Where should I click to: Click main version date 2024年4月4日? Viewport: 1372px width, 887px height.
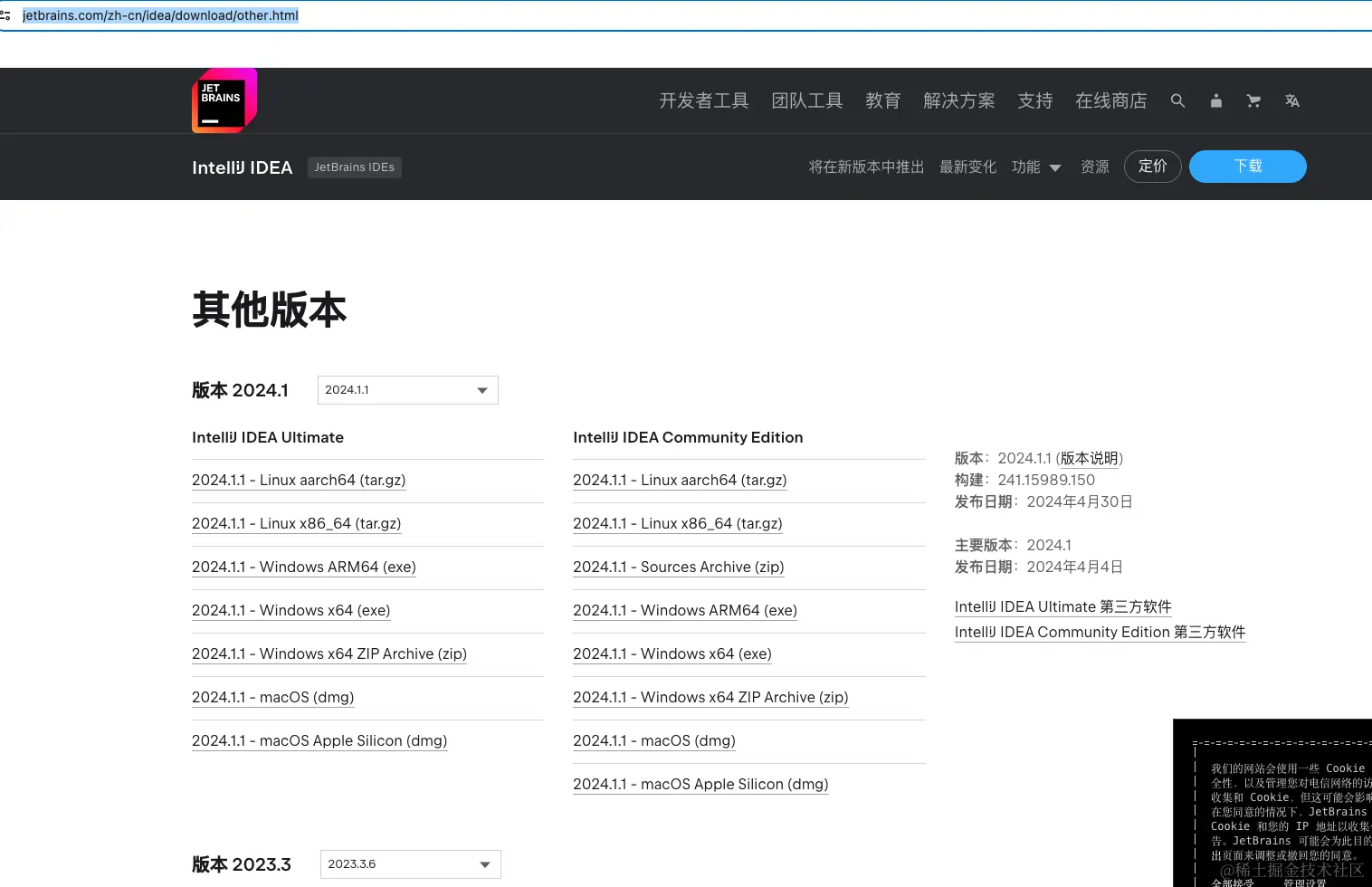click(x=1075, y=567)
